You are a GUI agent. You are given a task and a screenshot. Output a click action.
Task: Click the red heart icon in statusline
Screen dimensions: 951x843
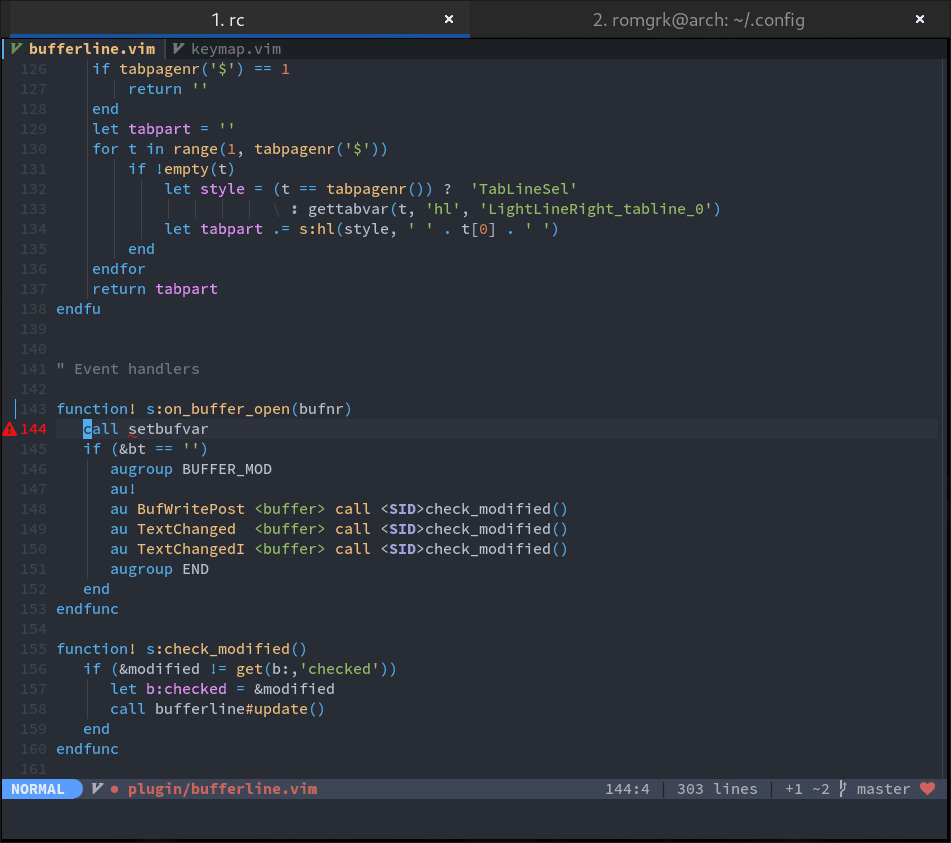pos(927,788)
